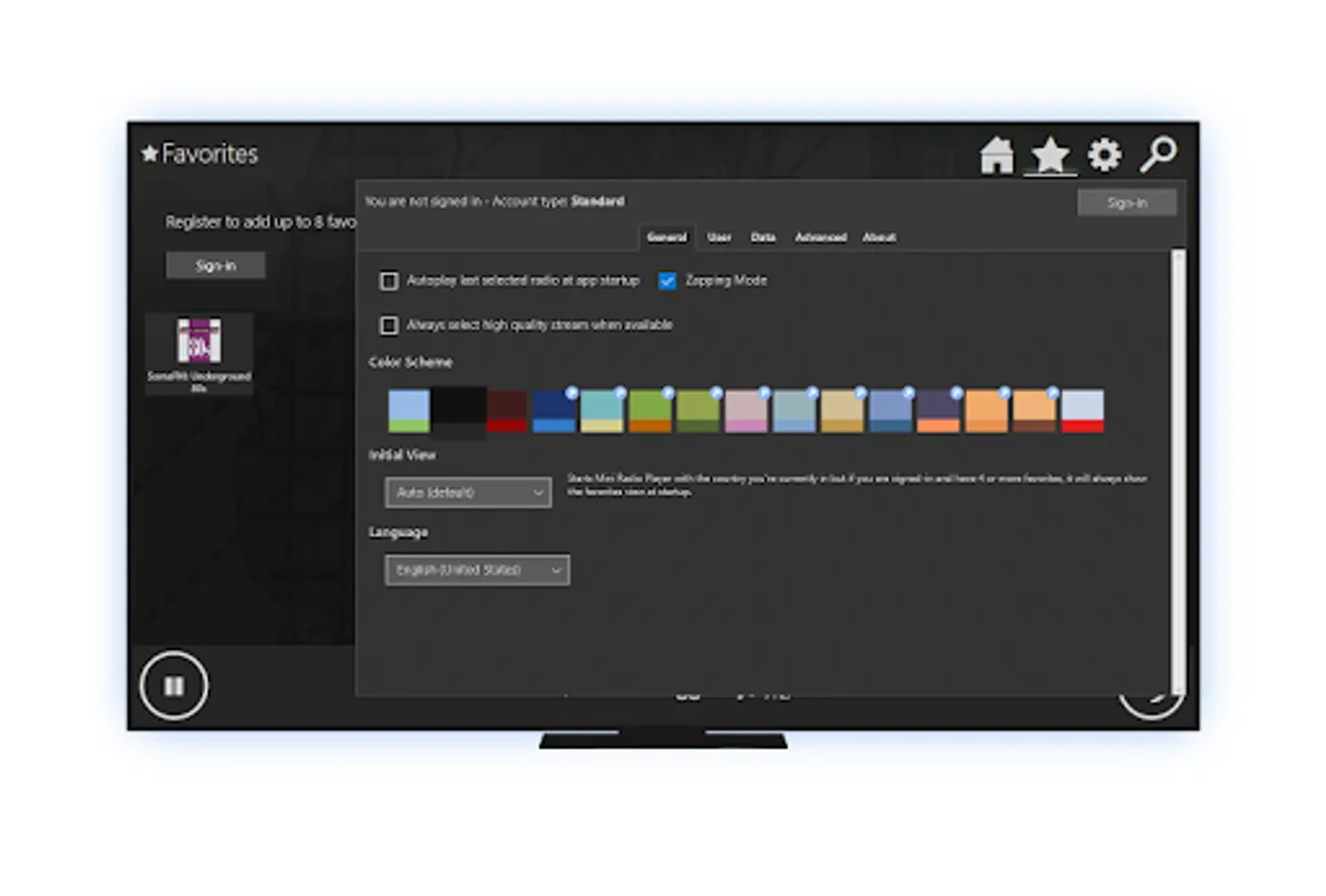The image size is (1326, 896).
Task: Click the 'Color Scheme' label
Action: coord(410,362)
